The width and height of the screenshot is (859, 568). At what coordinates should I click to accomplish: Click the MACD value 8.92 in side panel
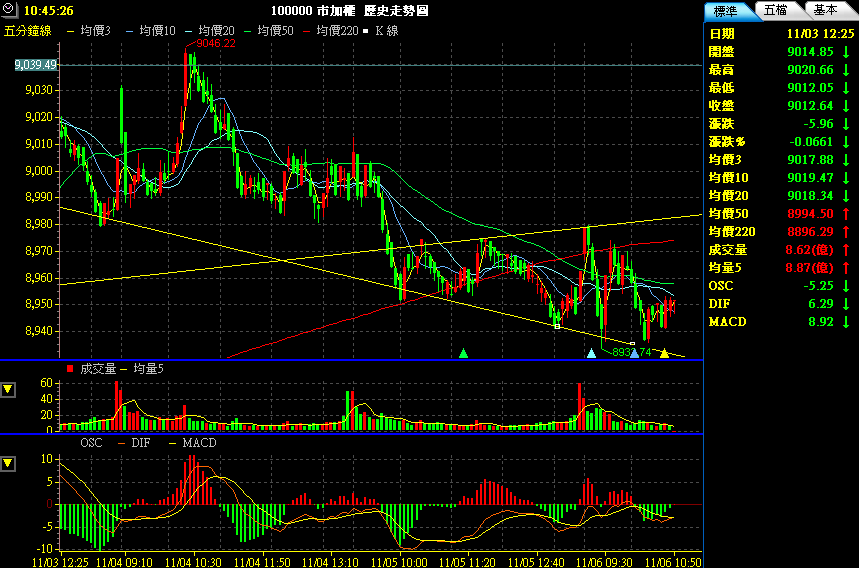(821, 322)
